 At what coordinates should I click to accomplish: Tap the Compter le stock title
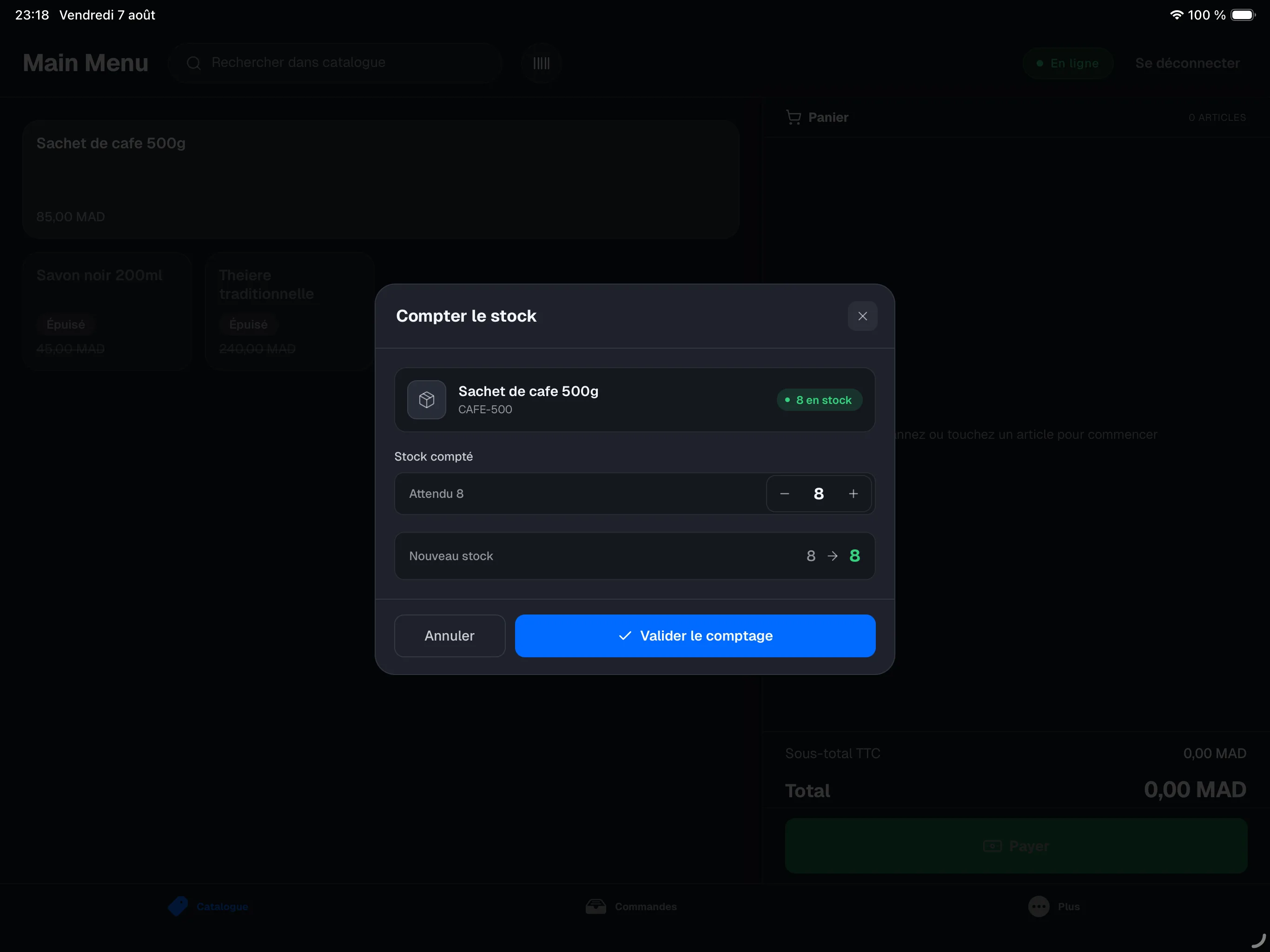click(x=466, y=316)
